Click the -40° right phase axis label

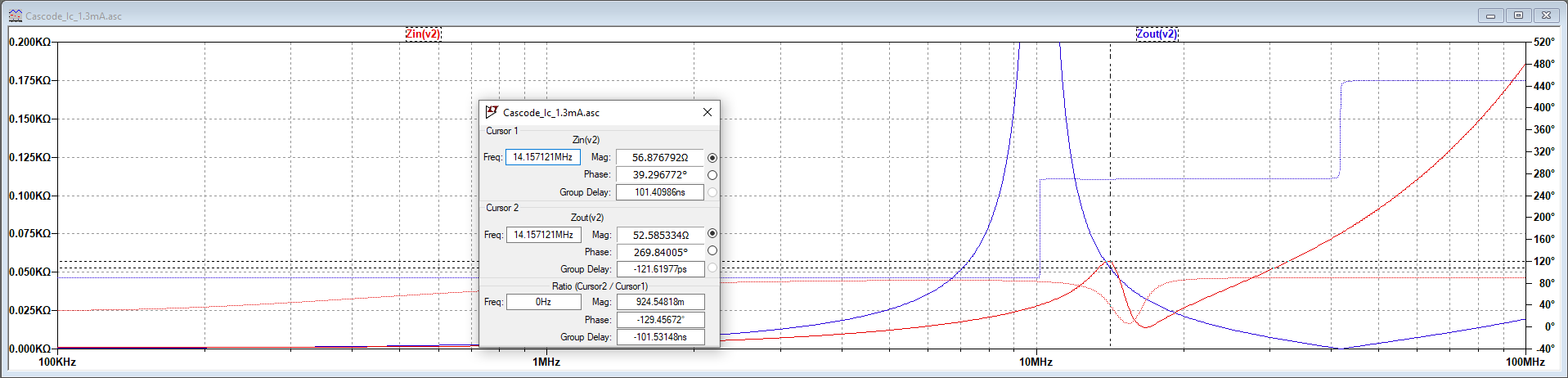(x=1544, y=349)
